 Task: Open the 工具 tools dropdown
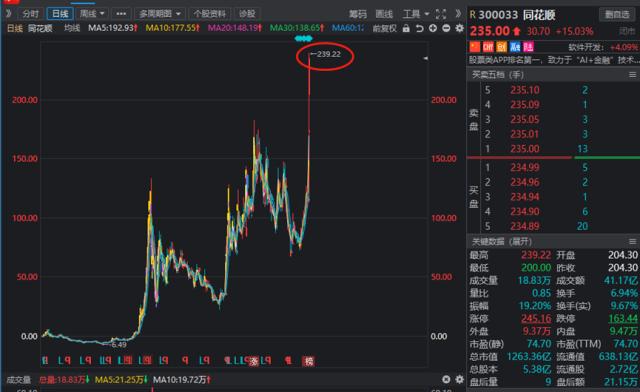416,14
